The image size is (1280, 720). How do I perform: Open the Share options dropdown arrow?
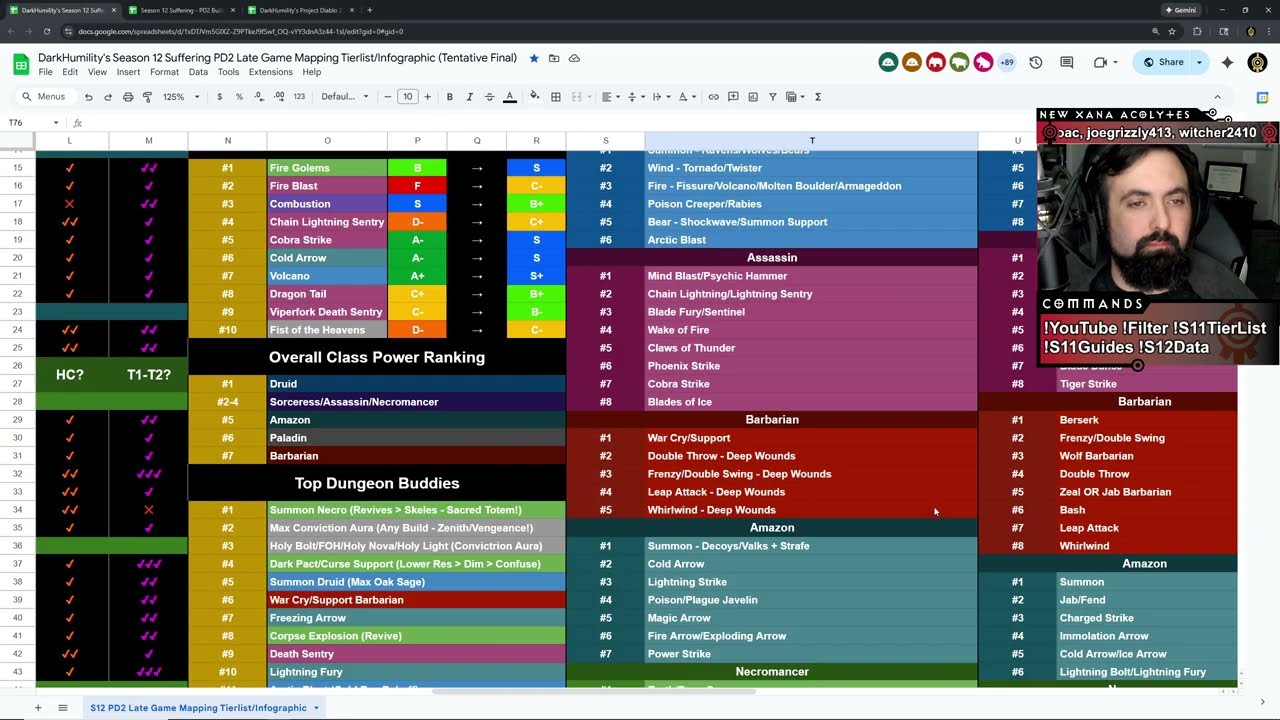(1199, 62)
